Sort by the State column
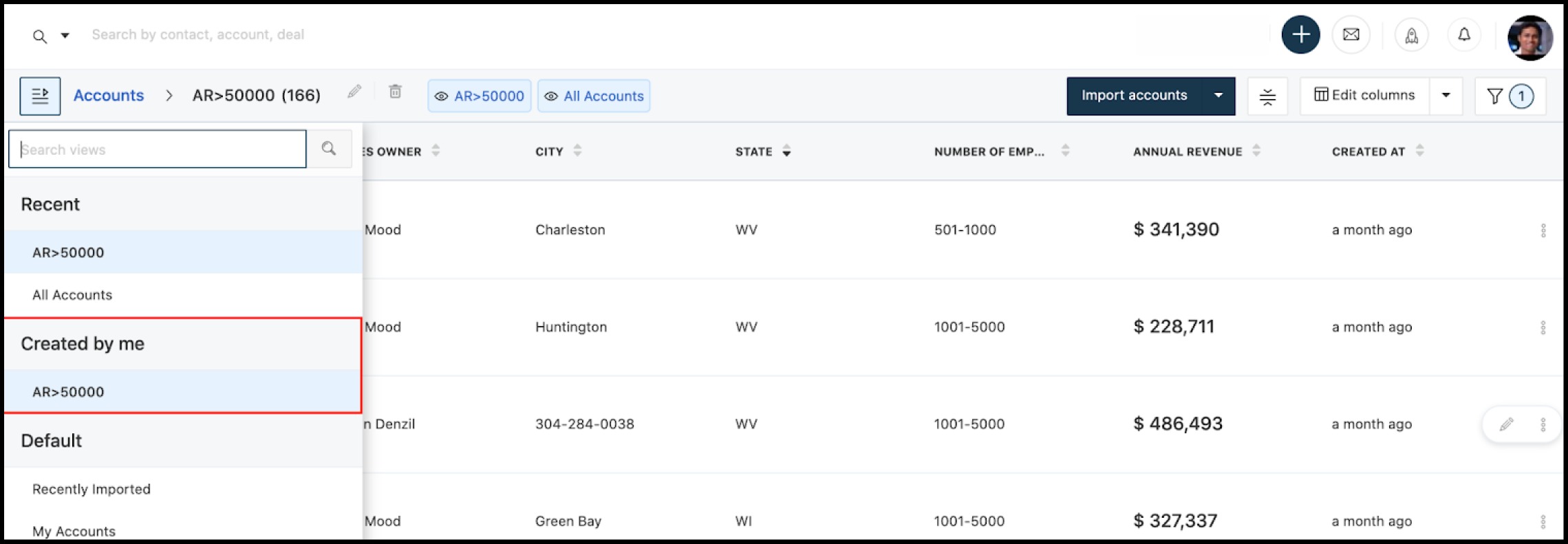This screenshot has width=1568, height=544. click(x=786, y=151)
